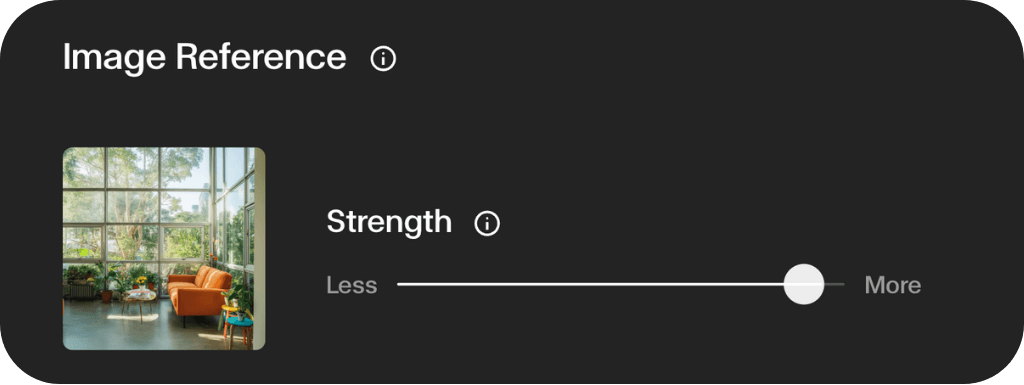Click the orange sofa in the thumbnail

(200, 294)
